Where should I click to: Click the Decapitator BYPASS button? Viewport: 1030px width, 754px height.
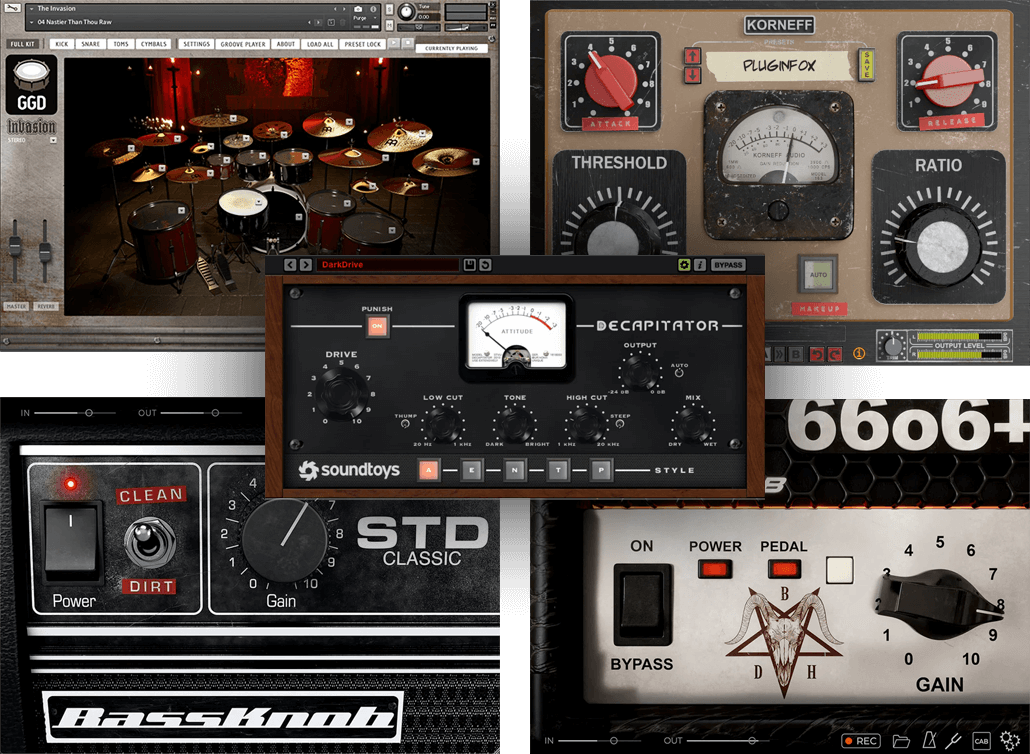click(728, 265)
